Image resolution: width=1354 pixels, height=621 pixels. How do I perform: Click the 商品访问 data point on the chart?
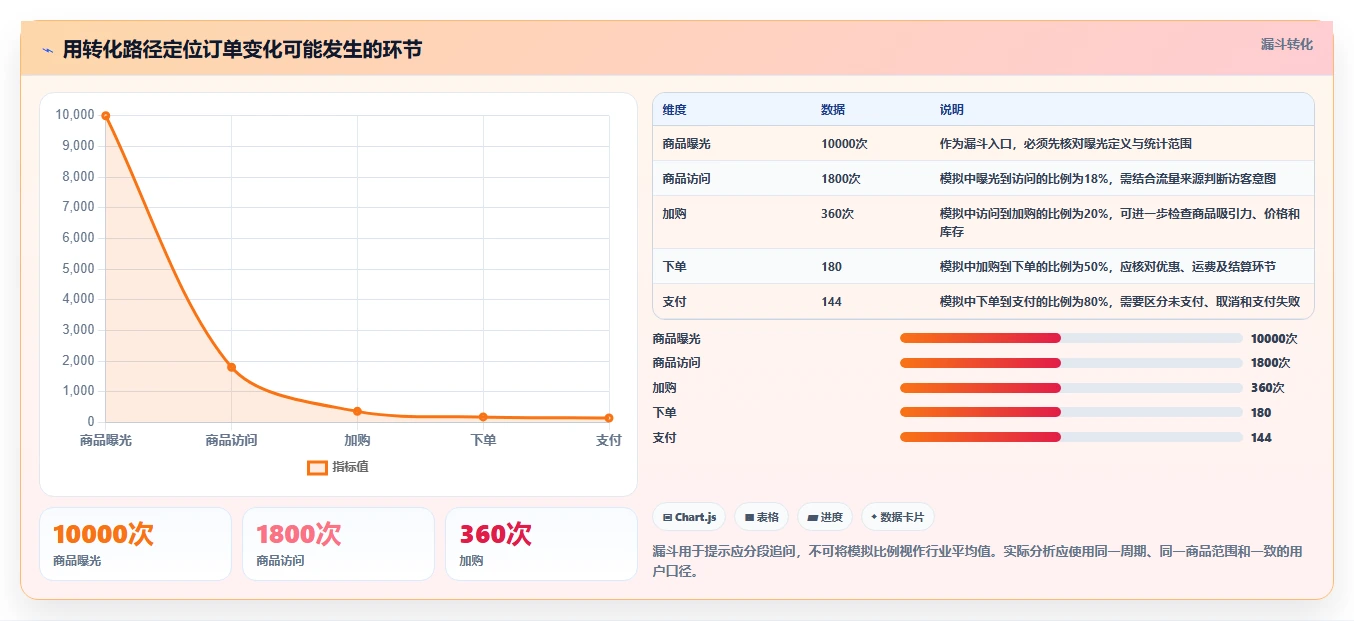(x=231, y=367)
